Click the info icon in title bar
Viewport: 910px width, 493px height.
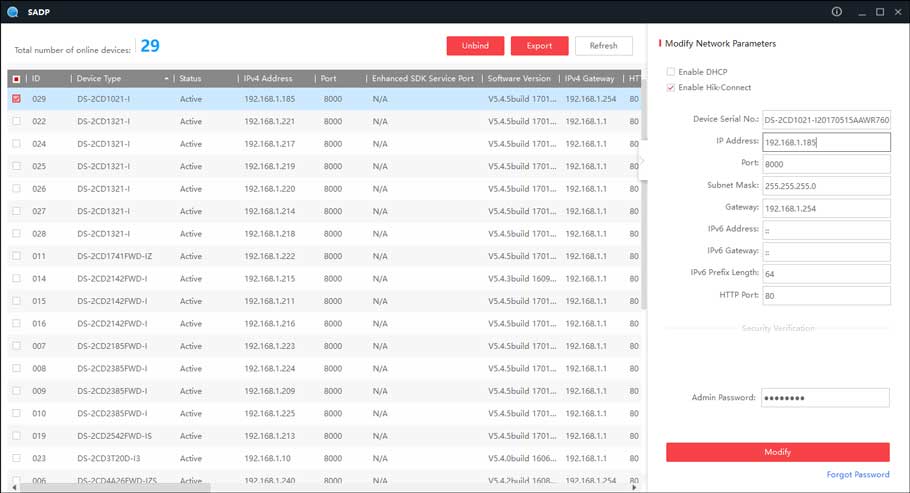(837, 12)
